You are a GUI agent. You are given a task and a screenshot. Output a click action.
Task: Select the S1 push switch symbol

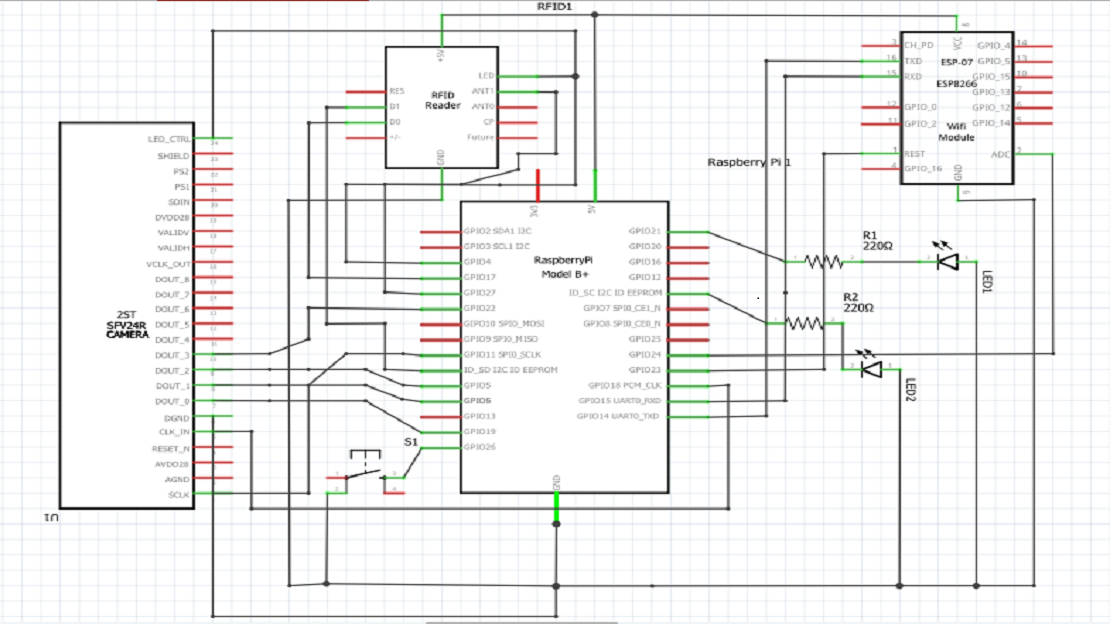(x=367, y=477)
